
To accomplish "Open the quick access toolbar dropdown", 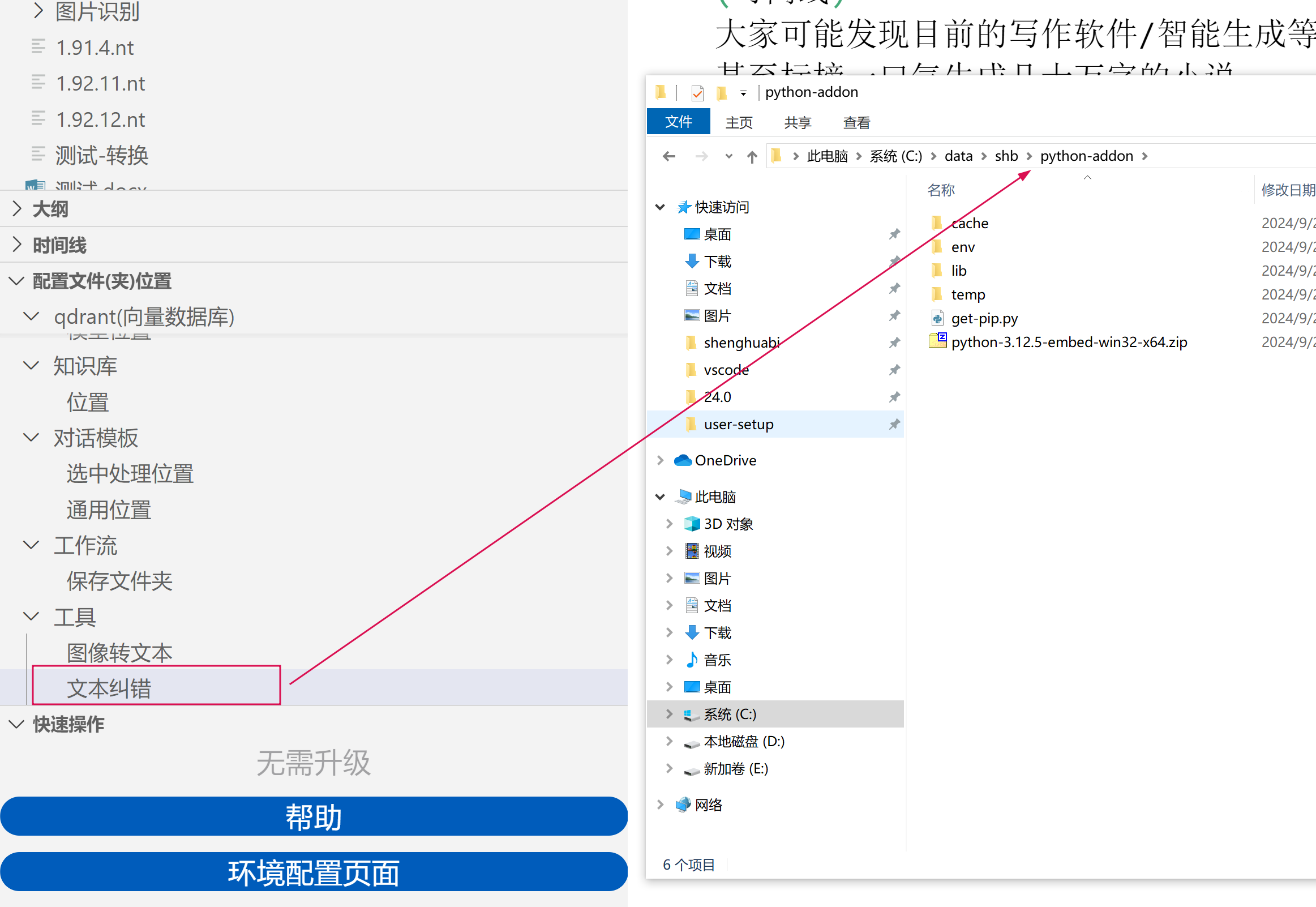I will click(x=743, y=93).
